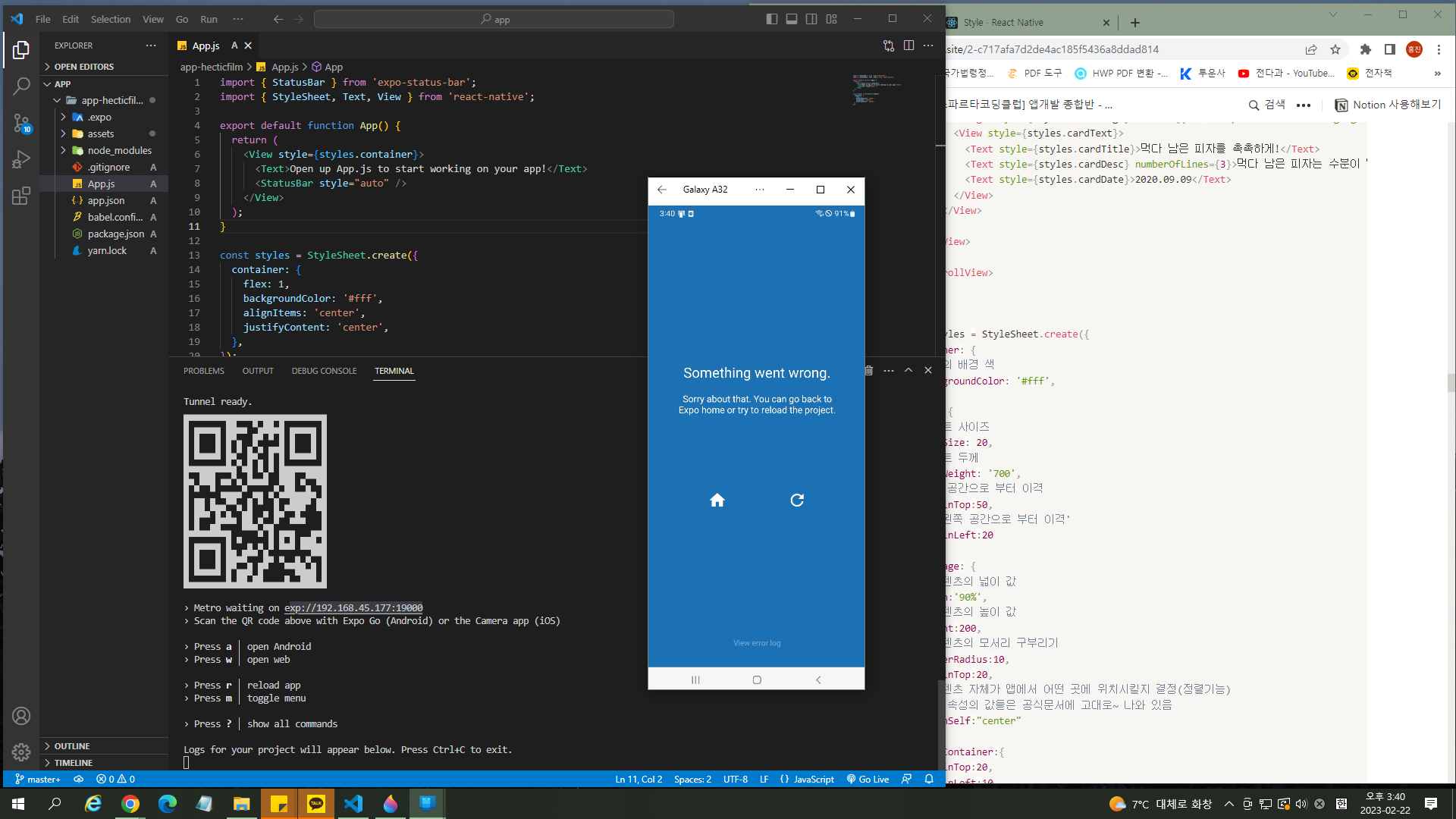Open Accounts menu in activity bar
This screenshot has width=1456, height=819.
[21, 716]
